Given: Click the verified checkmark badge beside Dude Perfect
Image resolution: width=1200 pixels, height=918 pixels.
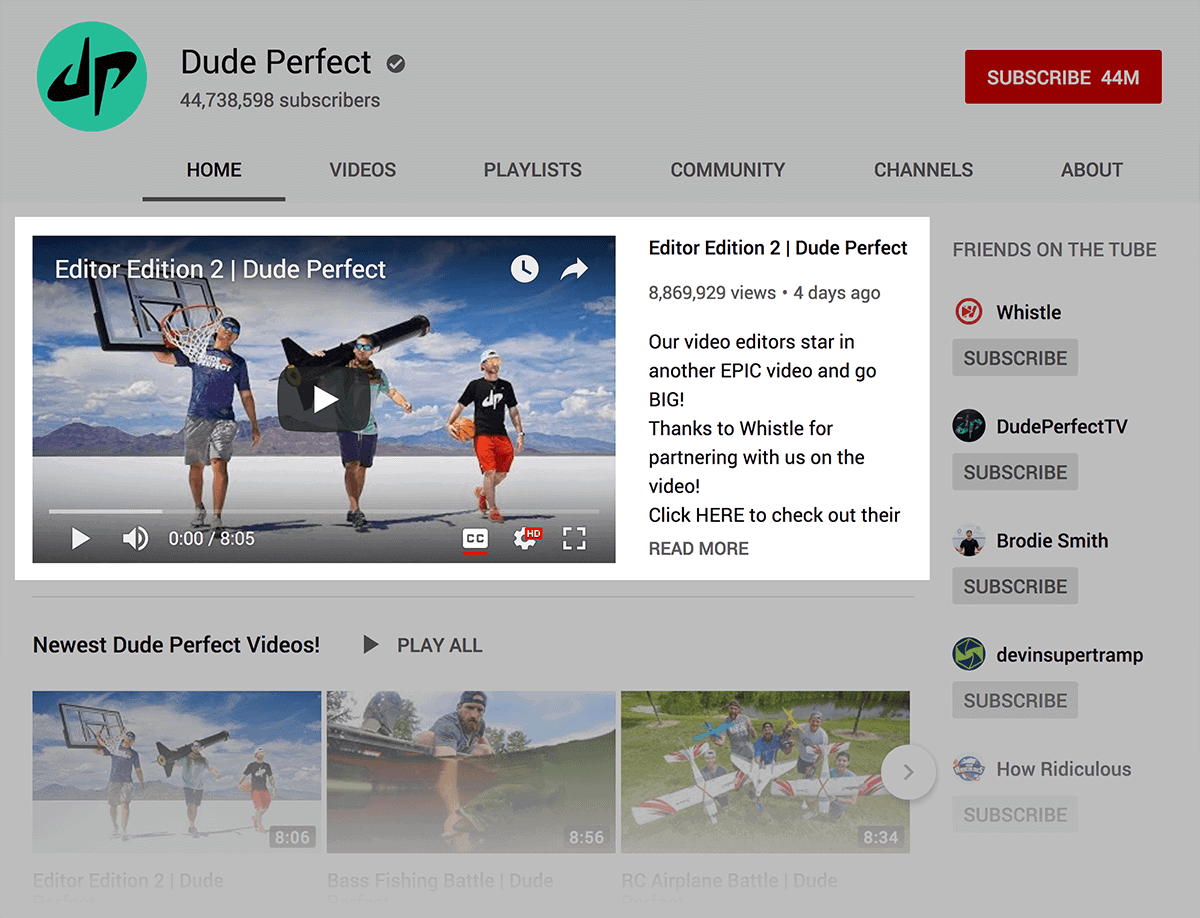Looking at the screenshot, I should (396, 64).
